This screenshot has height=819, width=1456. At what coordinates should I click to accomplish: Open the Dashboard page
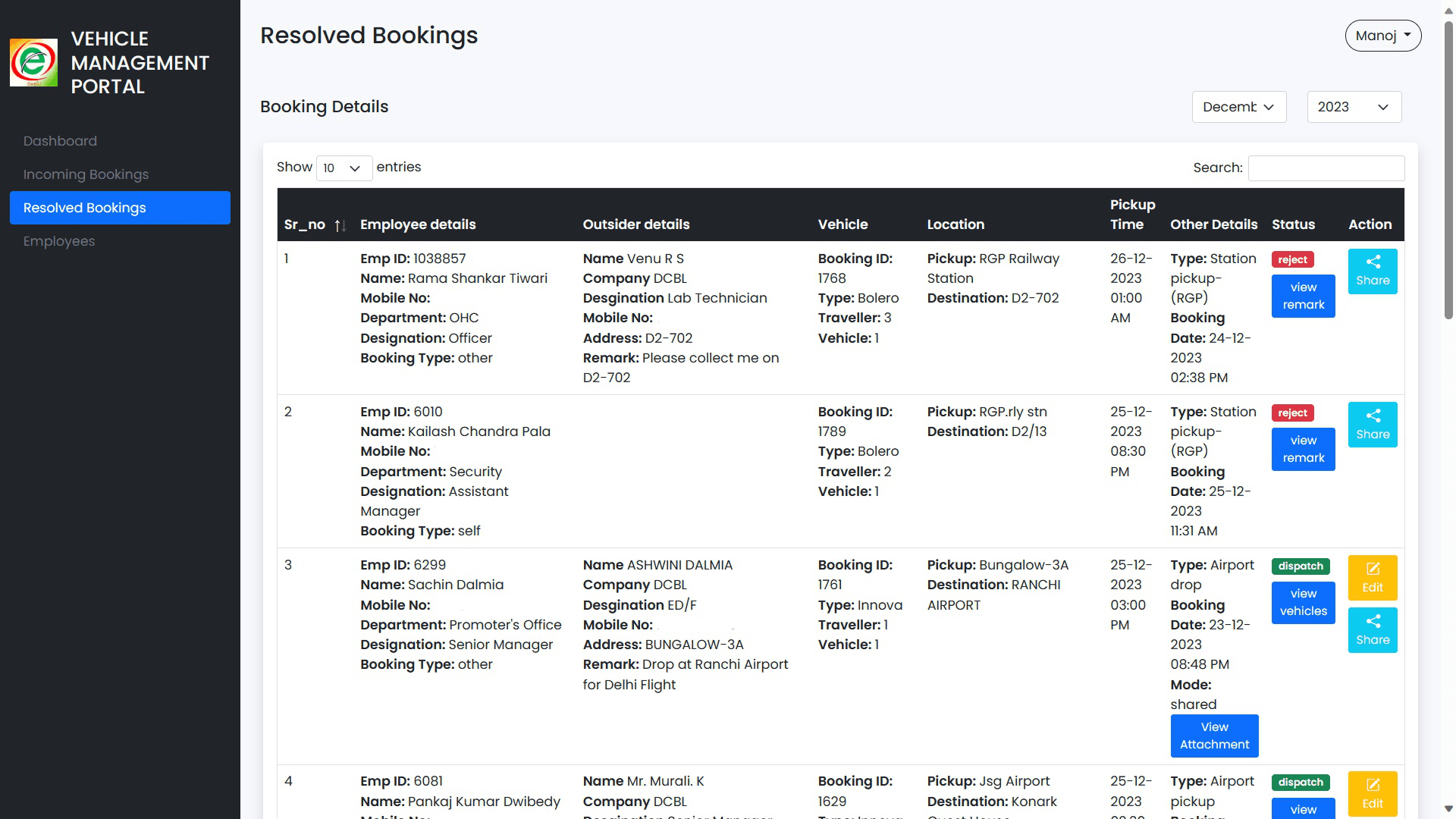(60, 140)
